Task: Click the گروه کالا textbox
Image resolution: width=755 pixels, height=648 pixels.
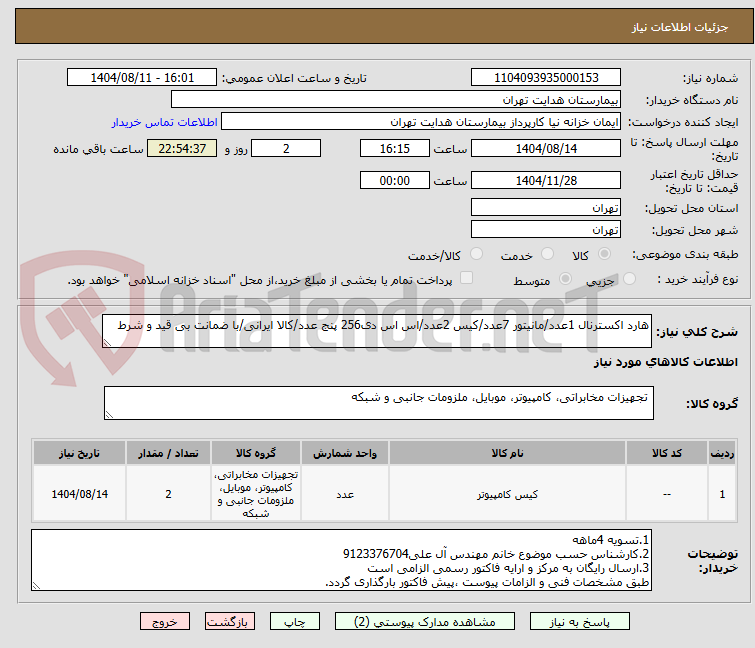Action: [378, 403]
